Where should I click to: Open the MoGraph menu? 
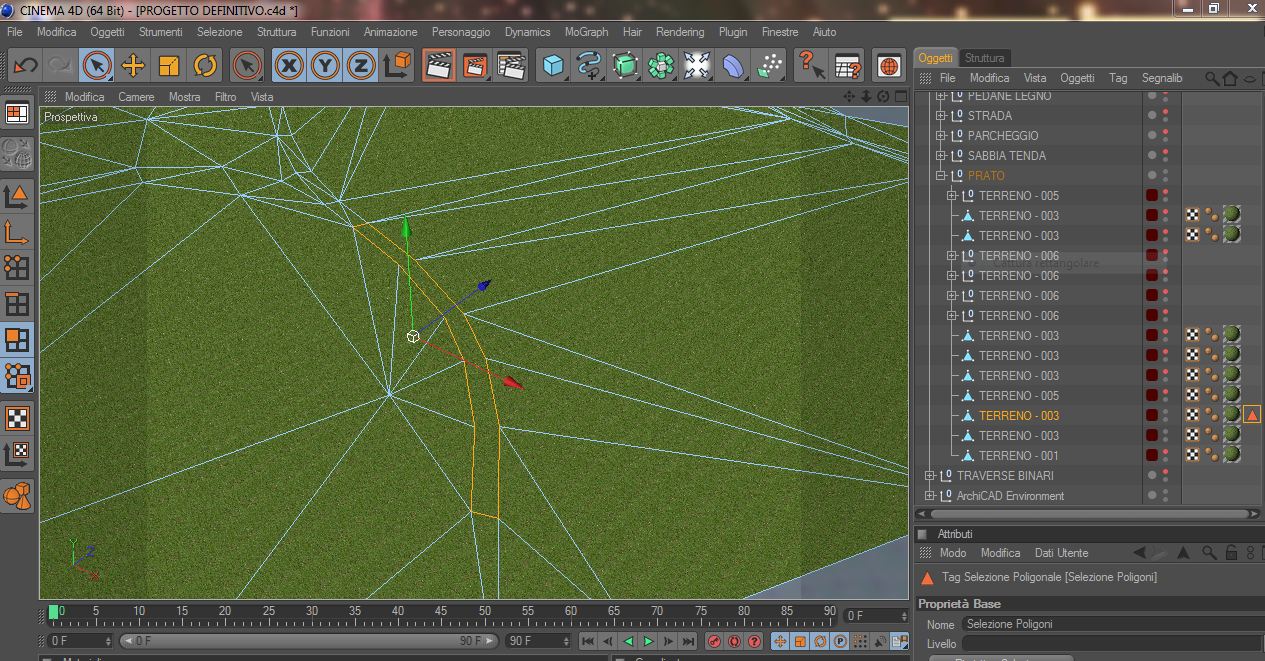[x=586, y=32]
